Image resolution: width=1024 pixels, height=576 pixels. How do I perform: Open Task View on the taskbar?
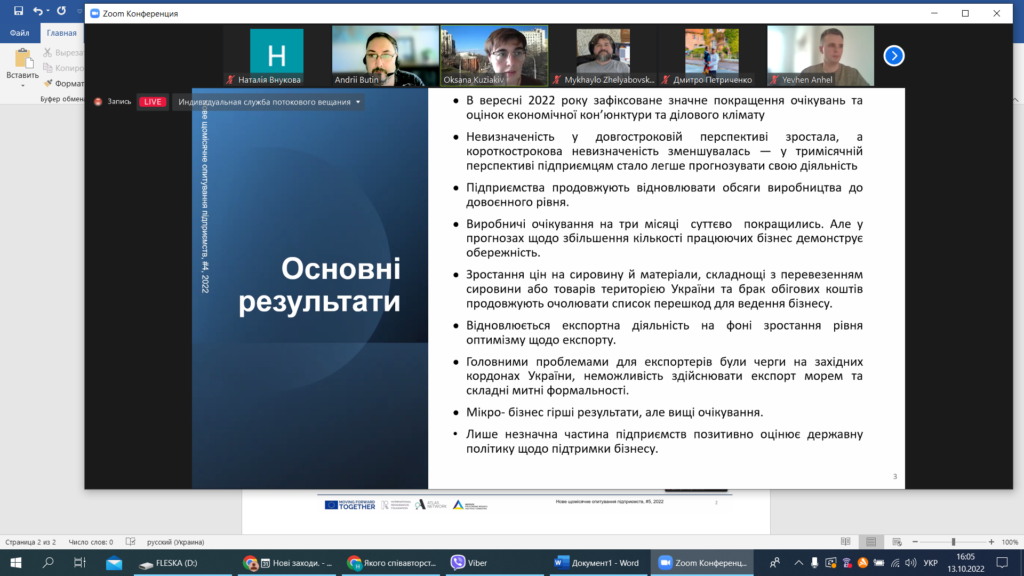(80, 562)
